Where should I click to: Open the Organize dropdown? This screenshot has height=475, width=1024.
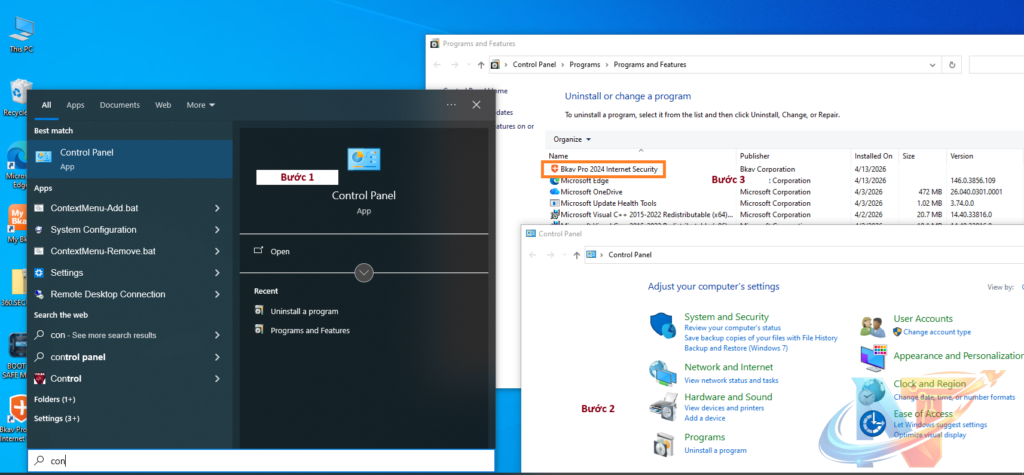(571, 139)
